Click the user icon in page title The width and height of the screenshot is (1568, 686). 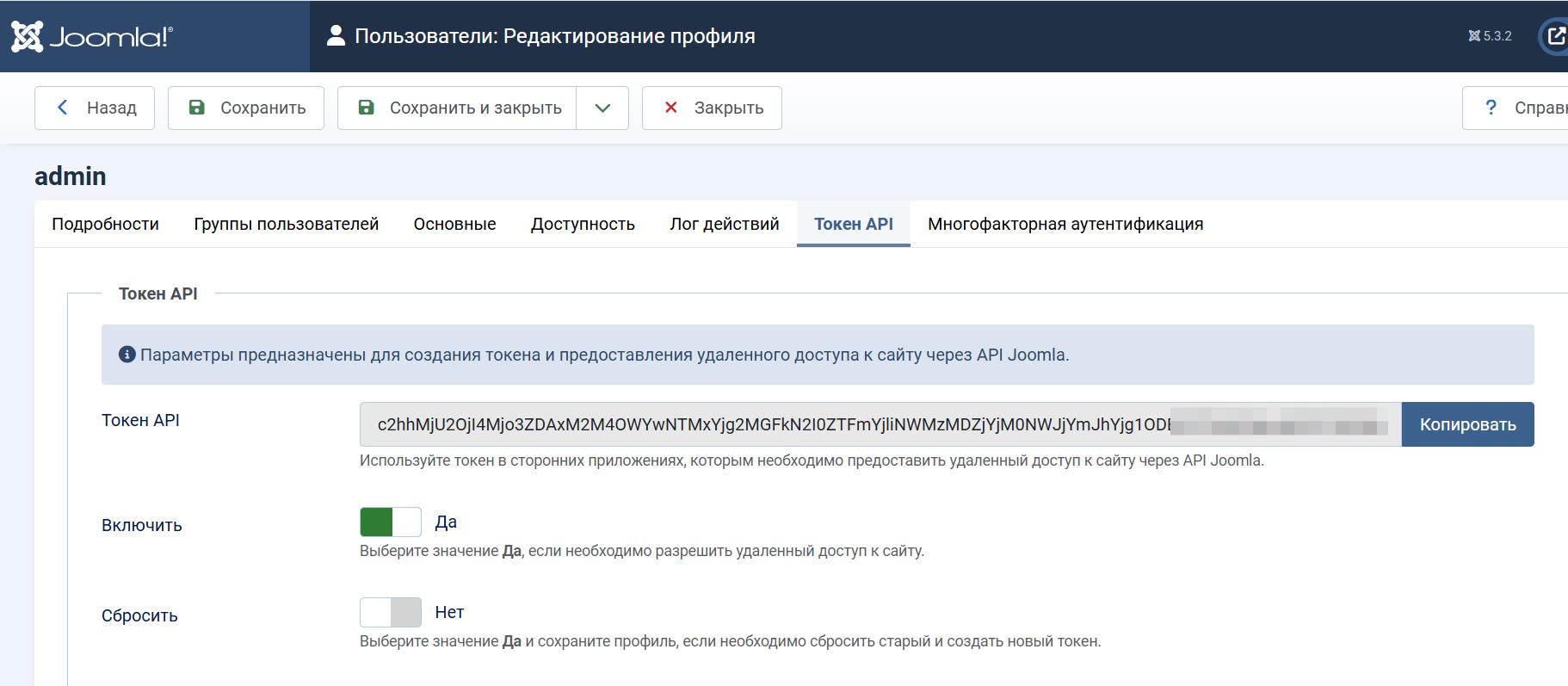point(336,36)
